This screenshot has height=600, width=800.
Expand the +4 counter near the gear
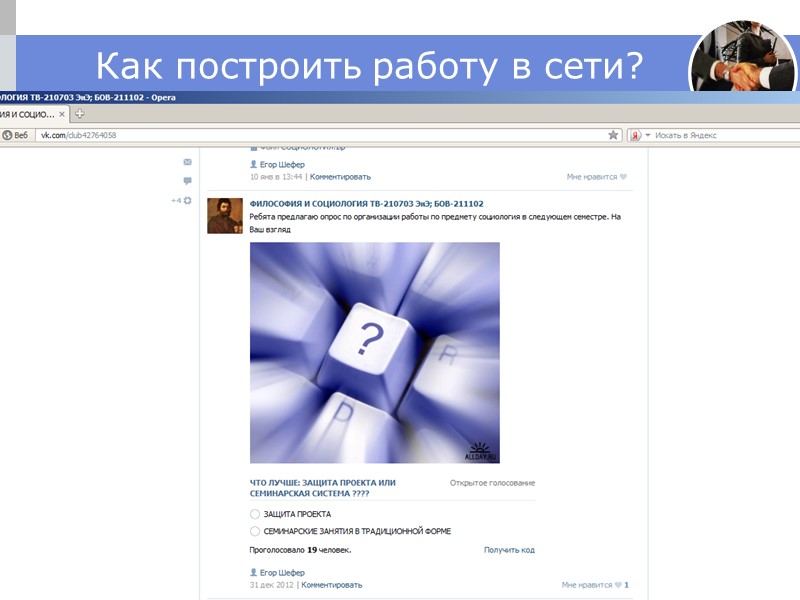pyautogui.click(x=177, y=200)
